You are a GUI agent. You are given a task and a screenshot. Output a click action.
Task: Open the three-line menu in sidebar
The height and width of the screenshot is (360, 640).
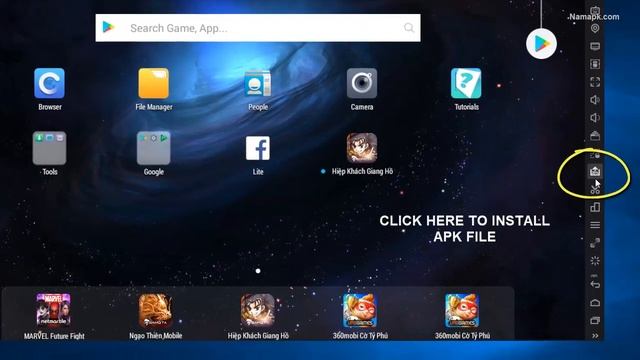(x=595, y=225)
